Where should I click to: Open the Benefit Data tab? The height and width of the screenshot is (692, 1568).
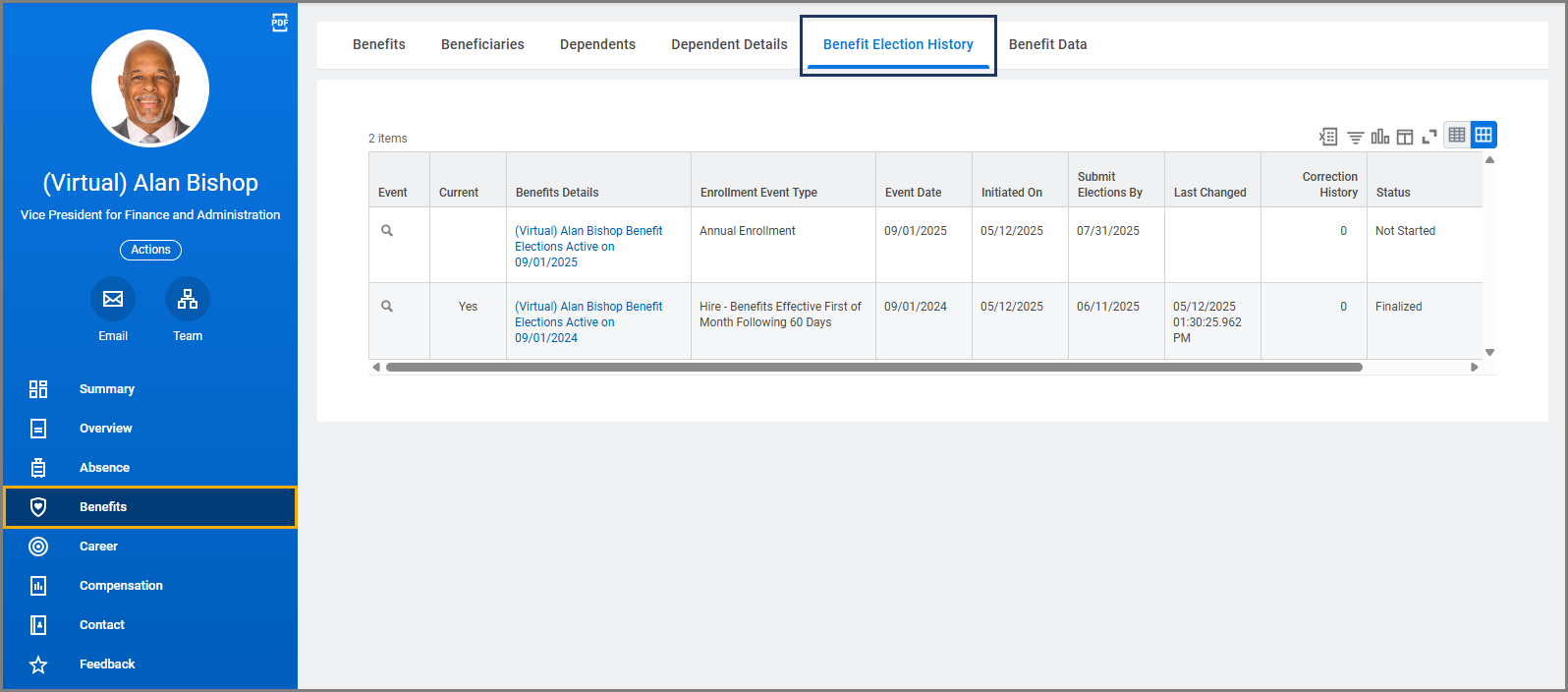tap(1047, 44)
